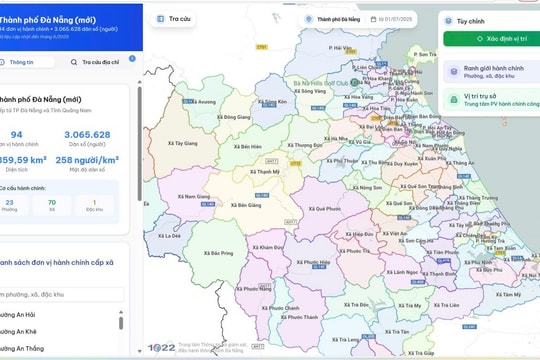Click the Xã Trà Tân region on the map
540x360 pixels.
tap(397, 332)
